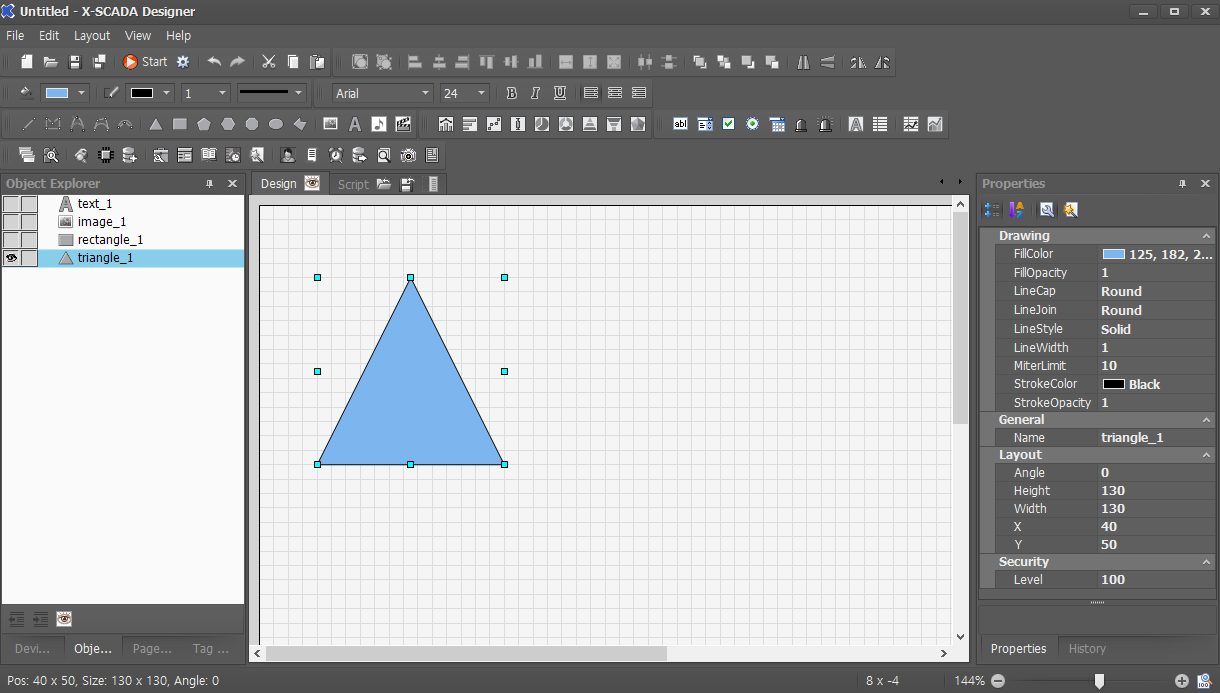Undo the last action
This screenshot has width=1220, height=693.
(214, 62)
